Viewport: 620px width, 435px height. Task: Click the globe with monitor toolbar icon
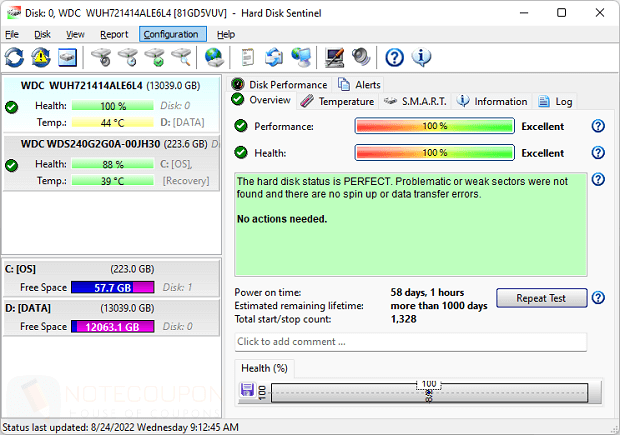tap(301, 57)
